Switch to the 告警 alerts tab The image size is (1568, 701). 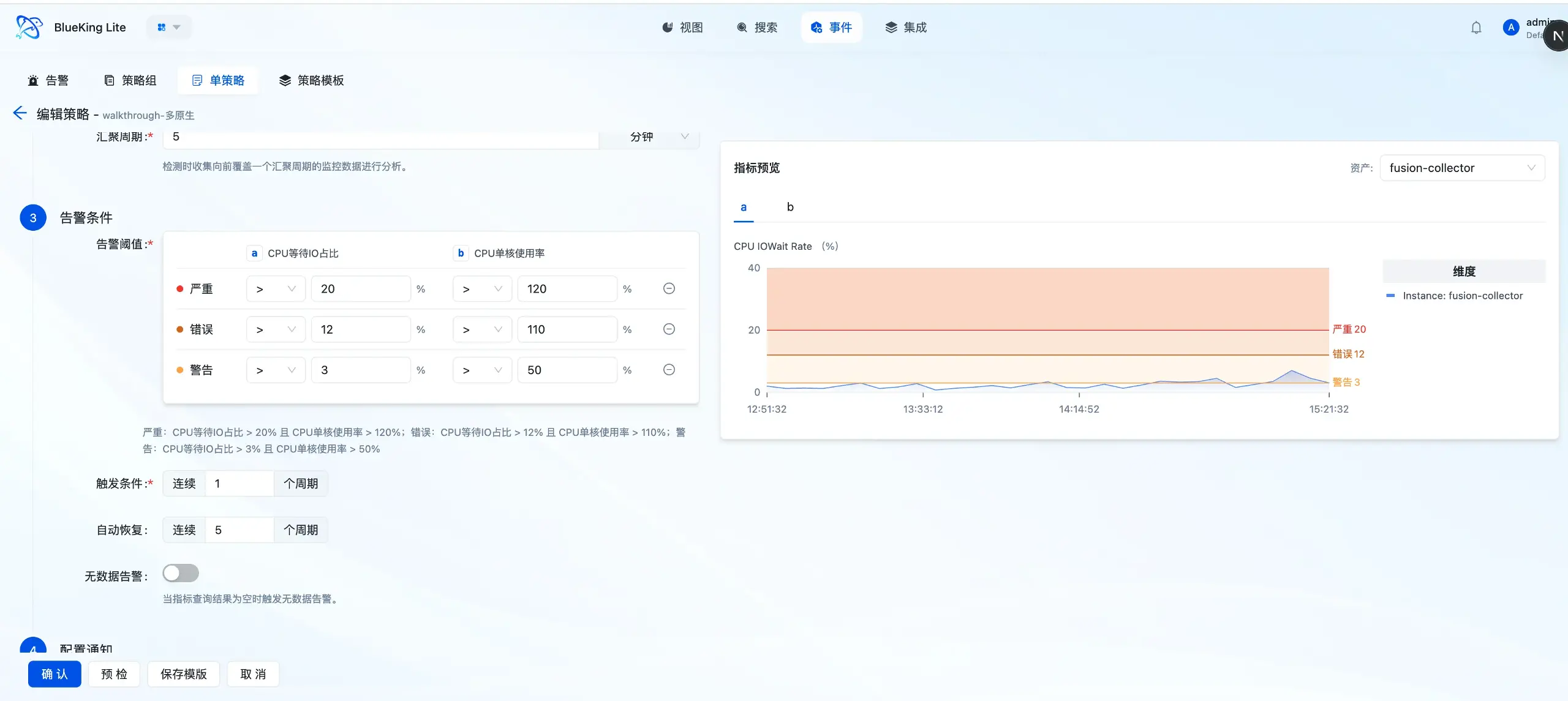(x=48, y=80)
